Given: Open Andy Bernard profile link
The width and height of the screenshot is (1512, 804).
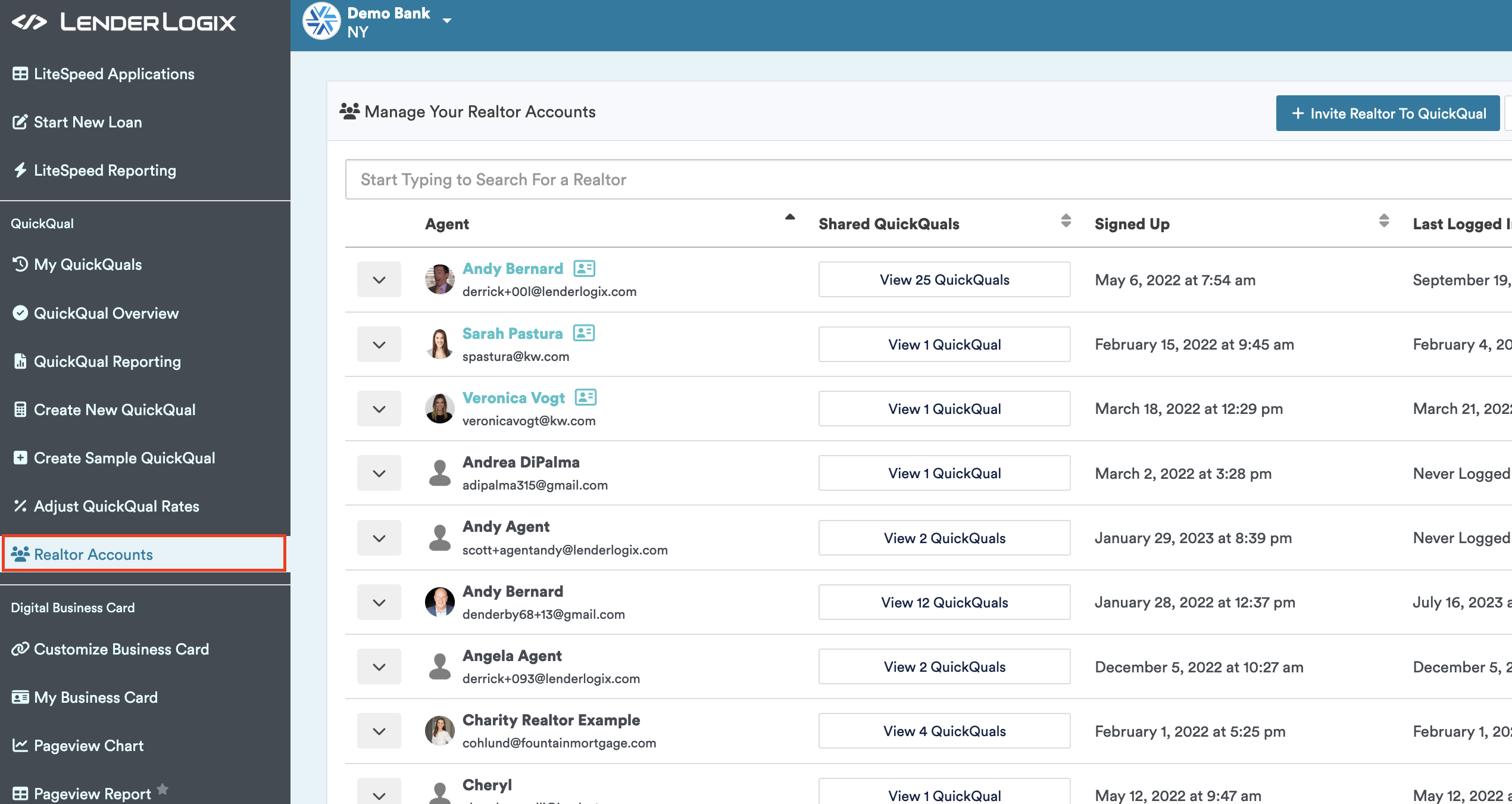Looking at the screenshot, I should [x=513, y=269].
